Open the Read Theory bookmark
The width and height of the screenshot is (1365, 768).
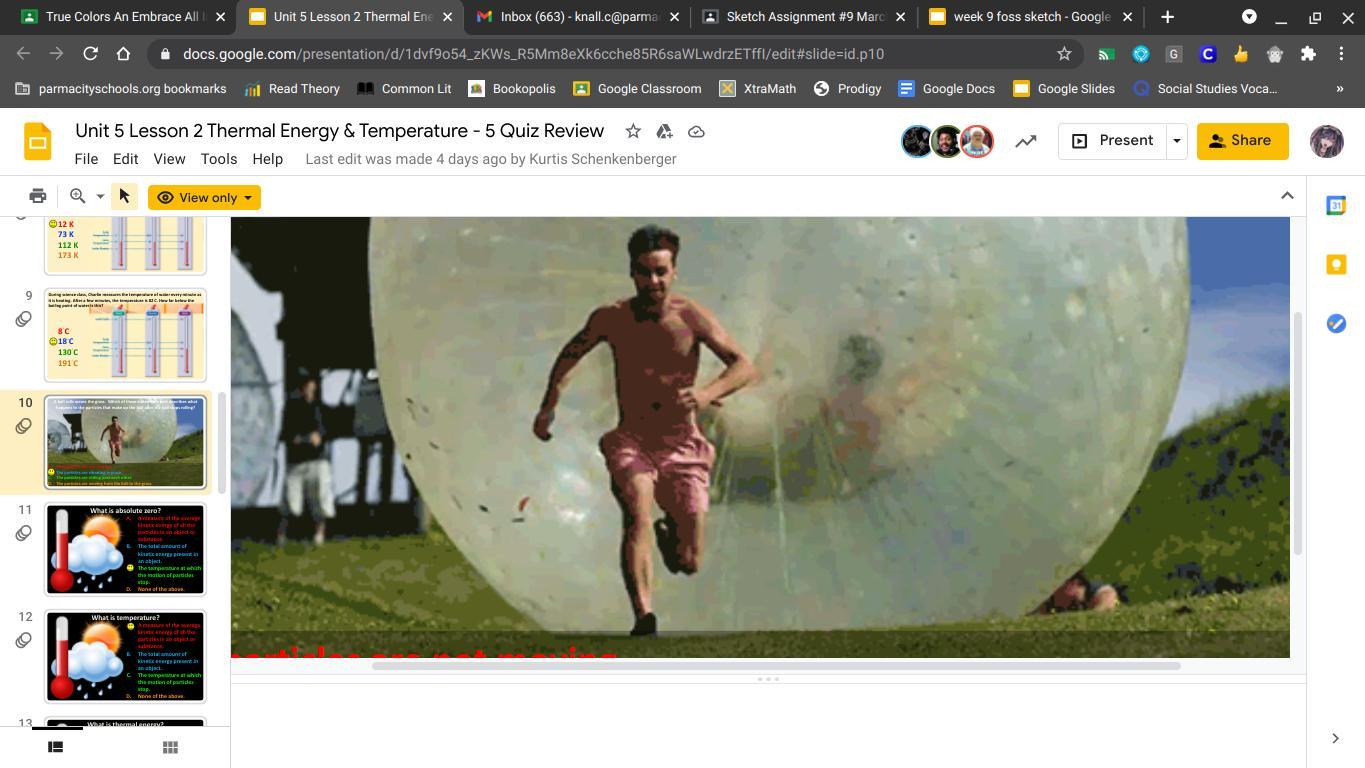(292, 89)
